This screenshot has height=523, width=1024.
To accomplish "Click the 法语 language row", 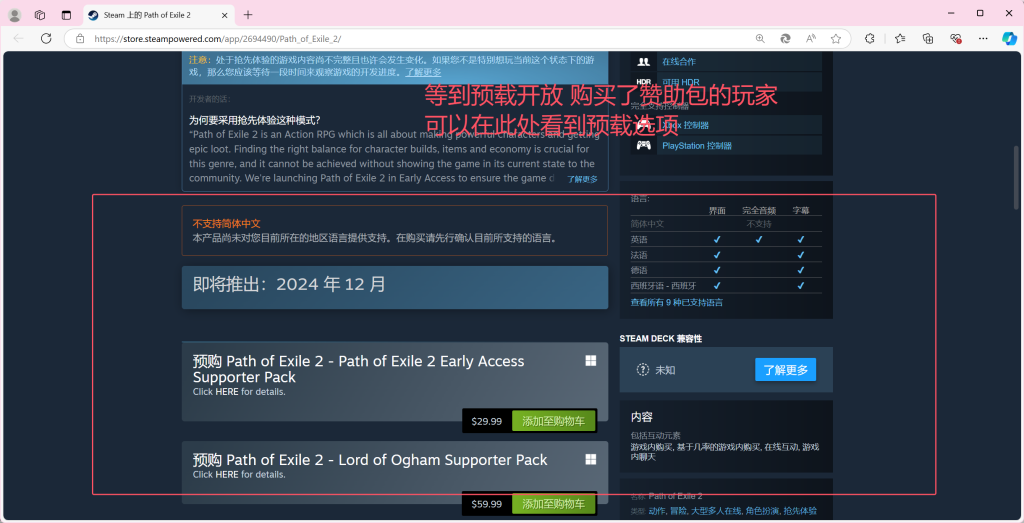I will pyautogui.click(x=726, y=255).
